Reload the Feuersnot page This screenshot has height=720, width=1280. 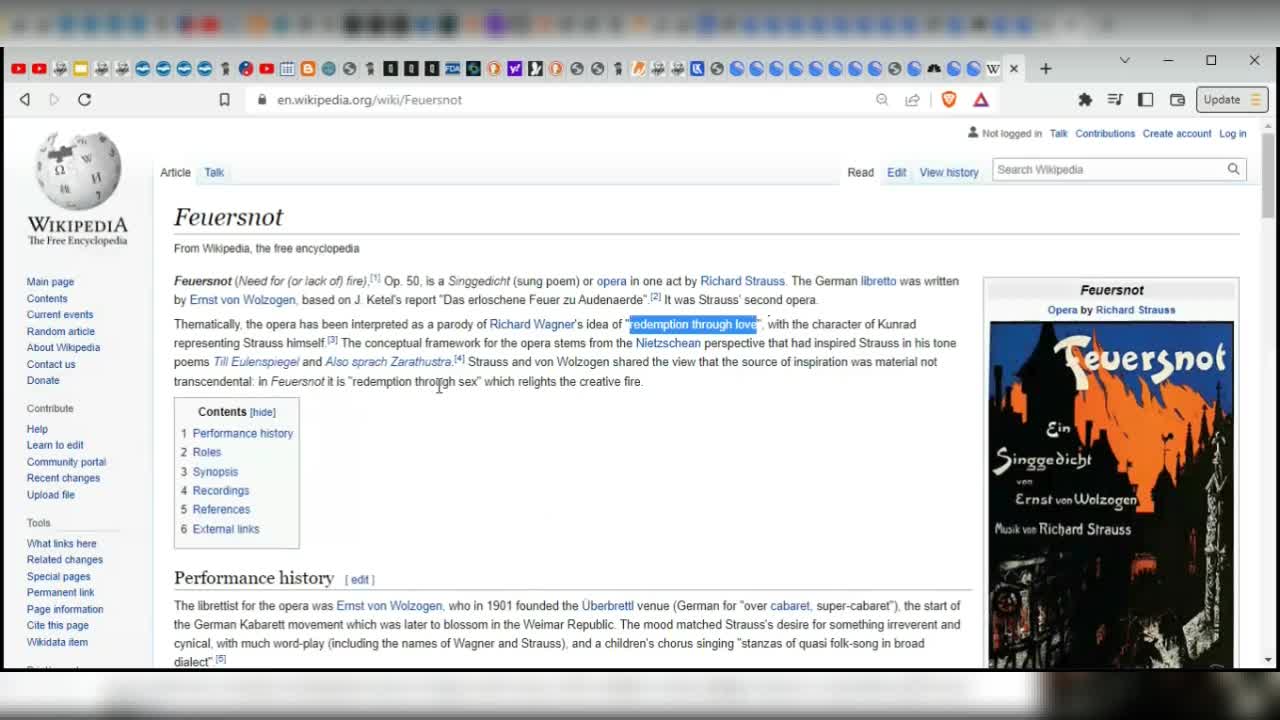coord(84,100)
